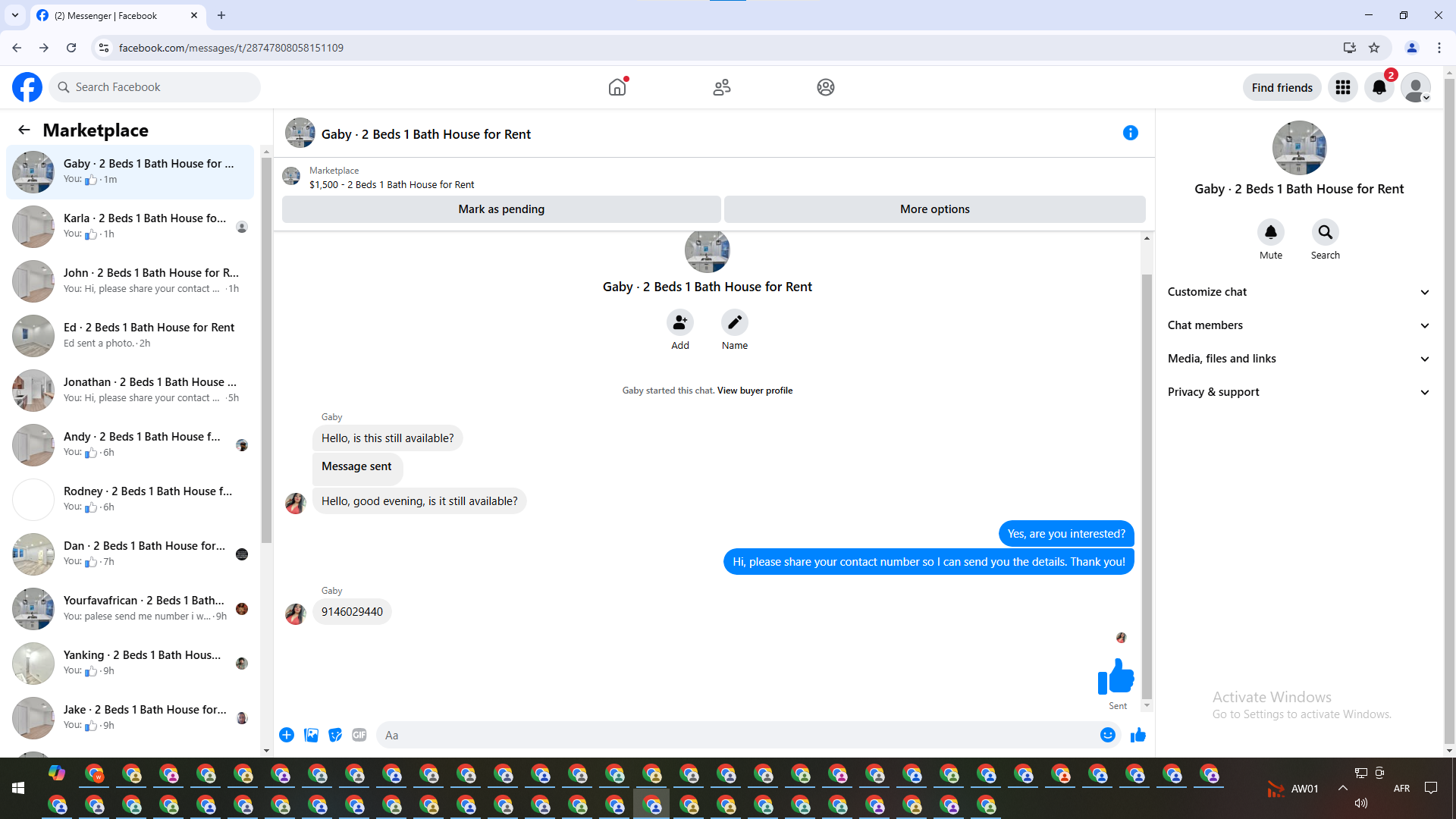Open Rodney's conversation
The image size is (1456, 819).
(x=130, y=499)
